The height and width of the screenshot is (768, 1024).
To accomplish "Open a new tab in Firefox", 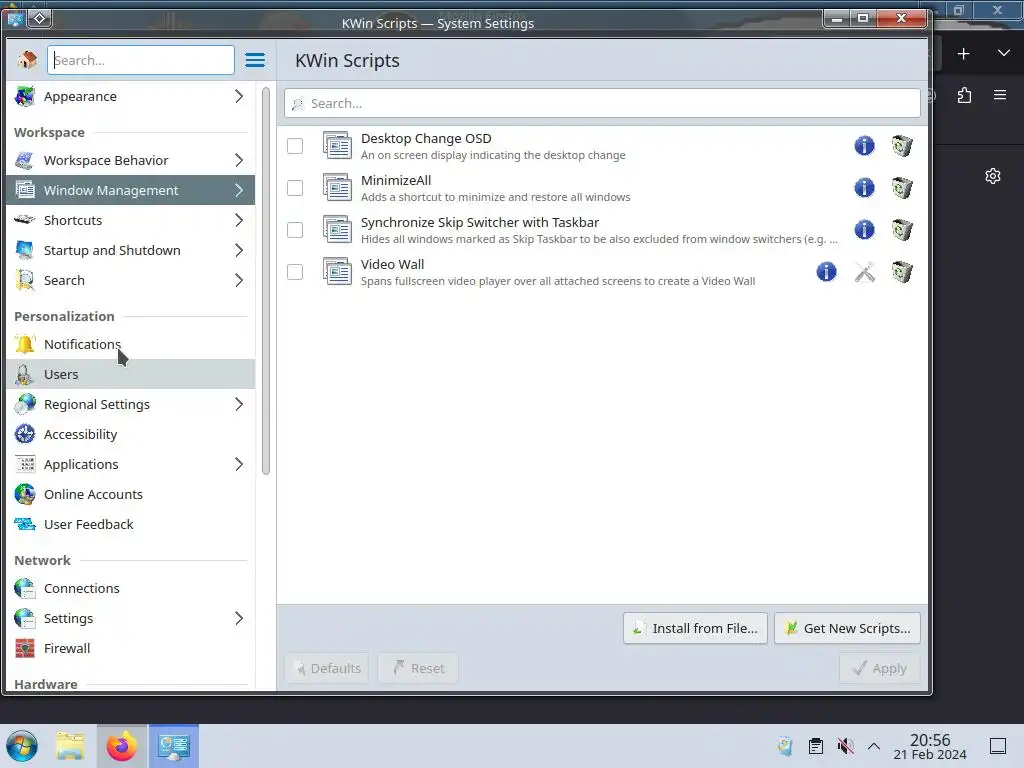I will [x=963, y=54].
